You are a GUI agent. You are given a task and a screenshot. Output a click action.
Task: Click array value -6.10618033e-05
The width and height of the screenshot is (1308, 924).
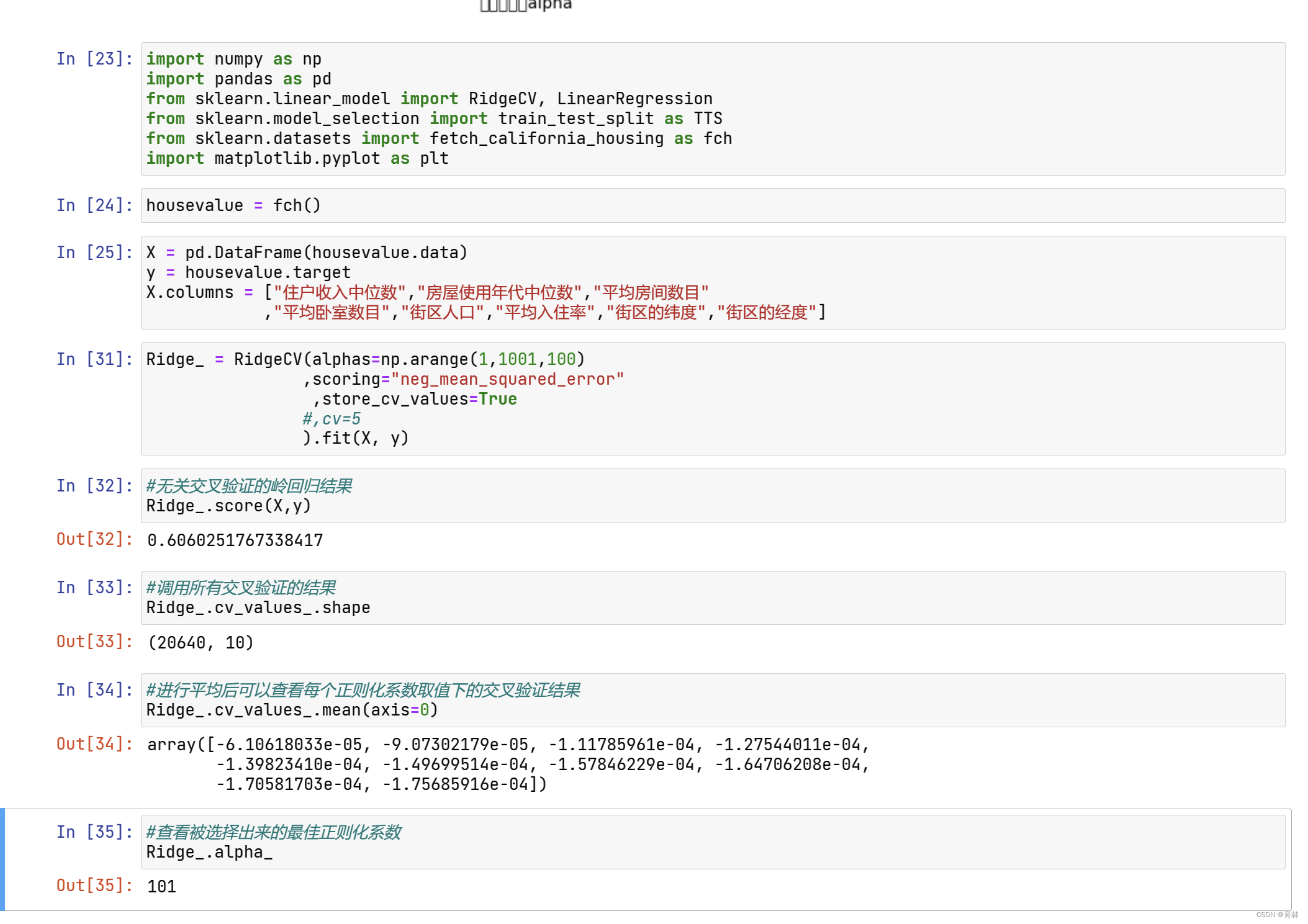(289, 745)
